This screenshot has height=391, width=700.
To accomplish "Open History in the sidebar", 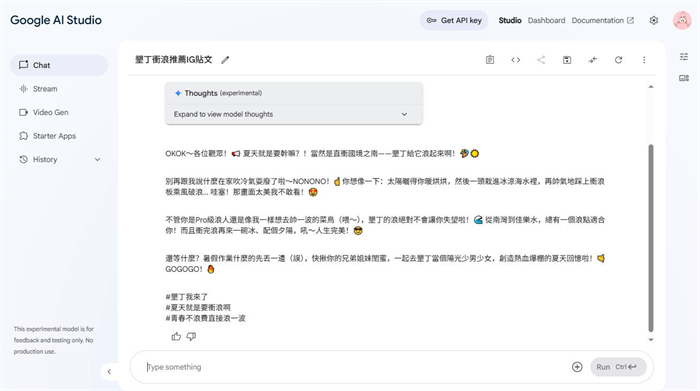I will (x=58, y=159).
